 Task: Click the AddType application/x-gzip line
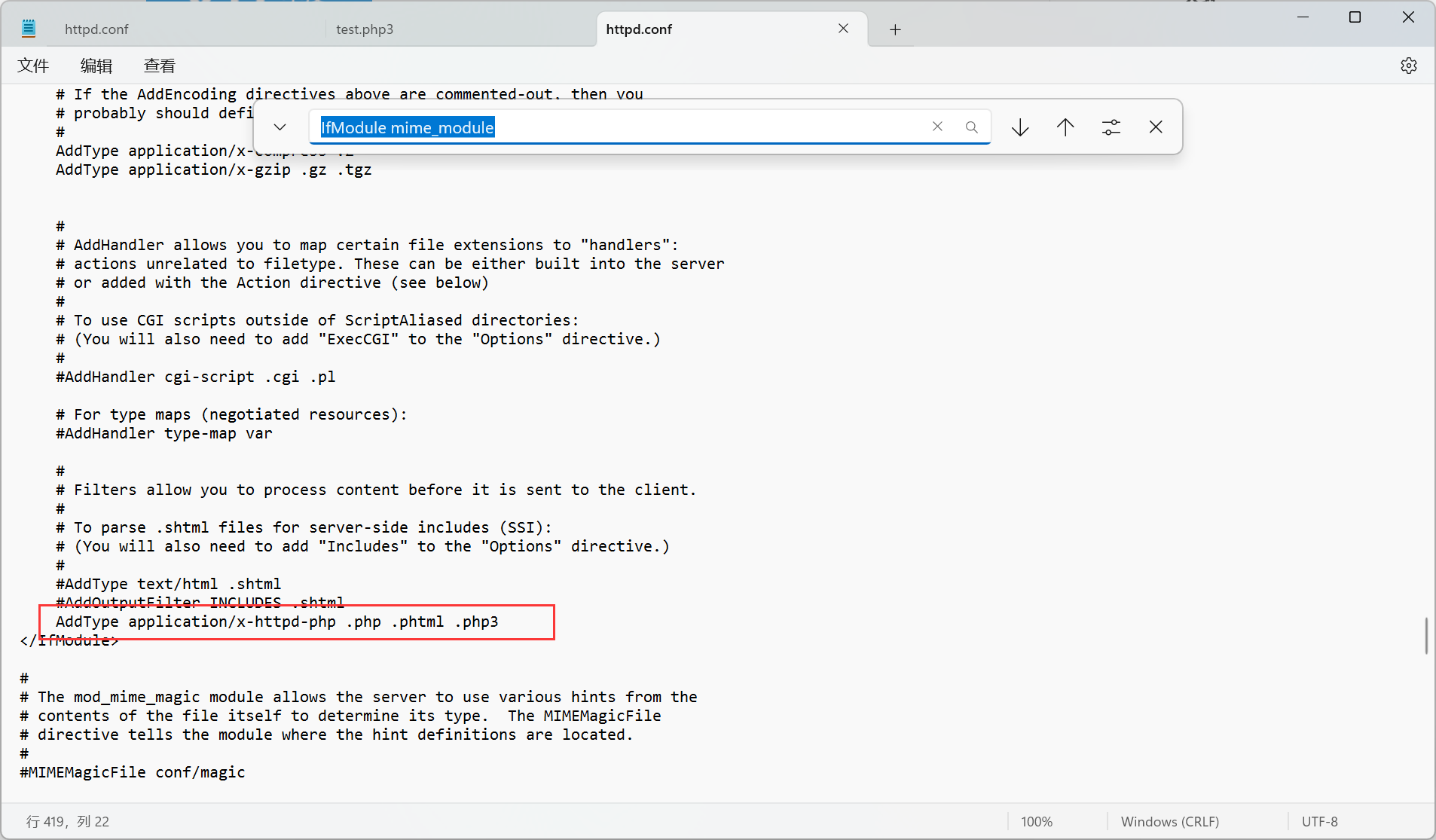214,170
